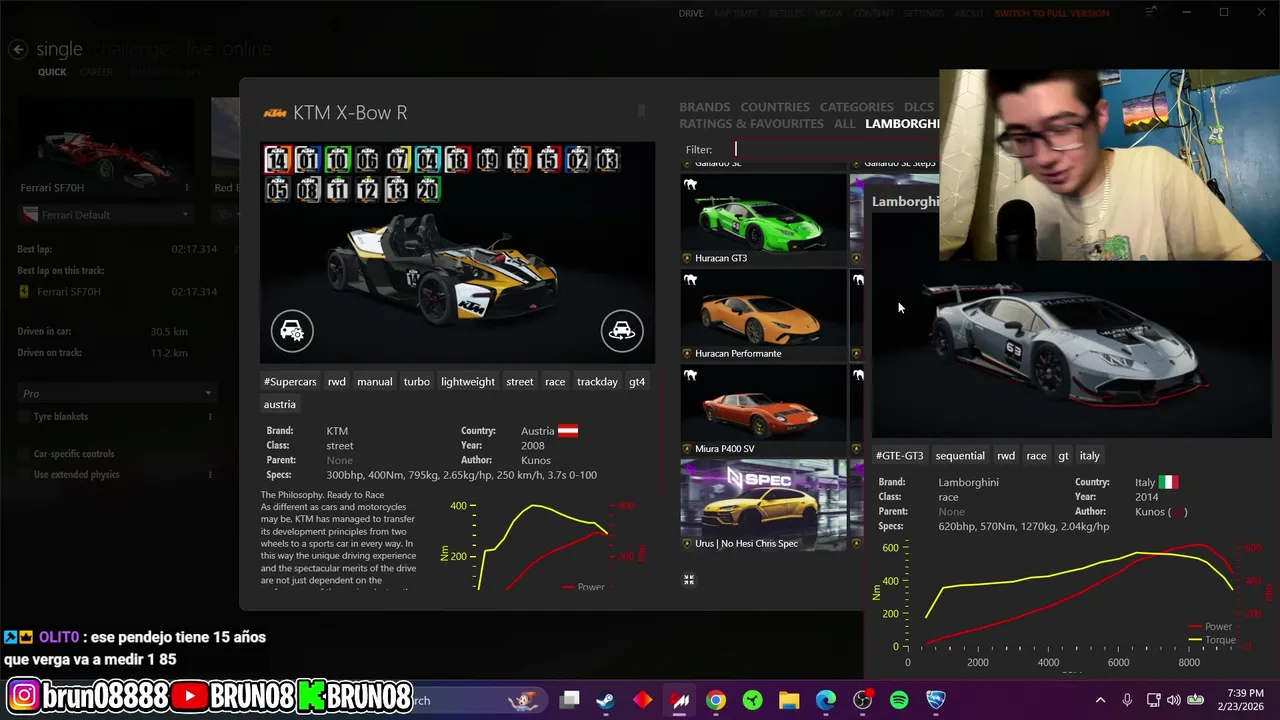Select skin number 11 livery icon
The height and width of the screenshot is (720, 1280).
[x=337, y=190]
